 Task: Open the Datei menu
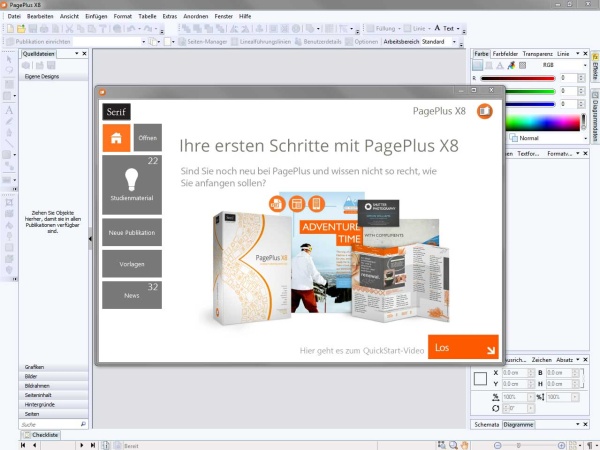point(14,16)
